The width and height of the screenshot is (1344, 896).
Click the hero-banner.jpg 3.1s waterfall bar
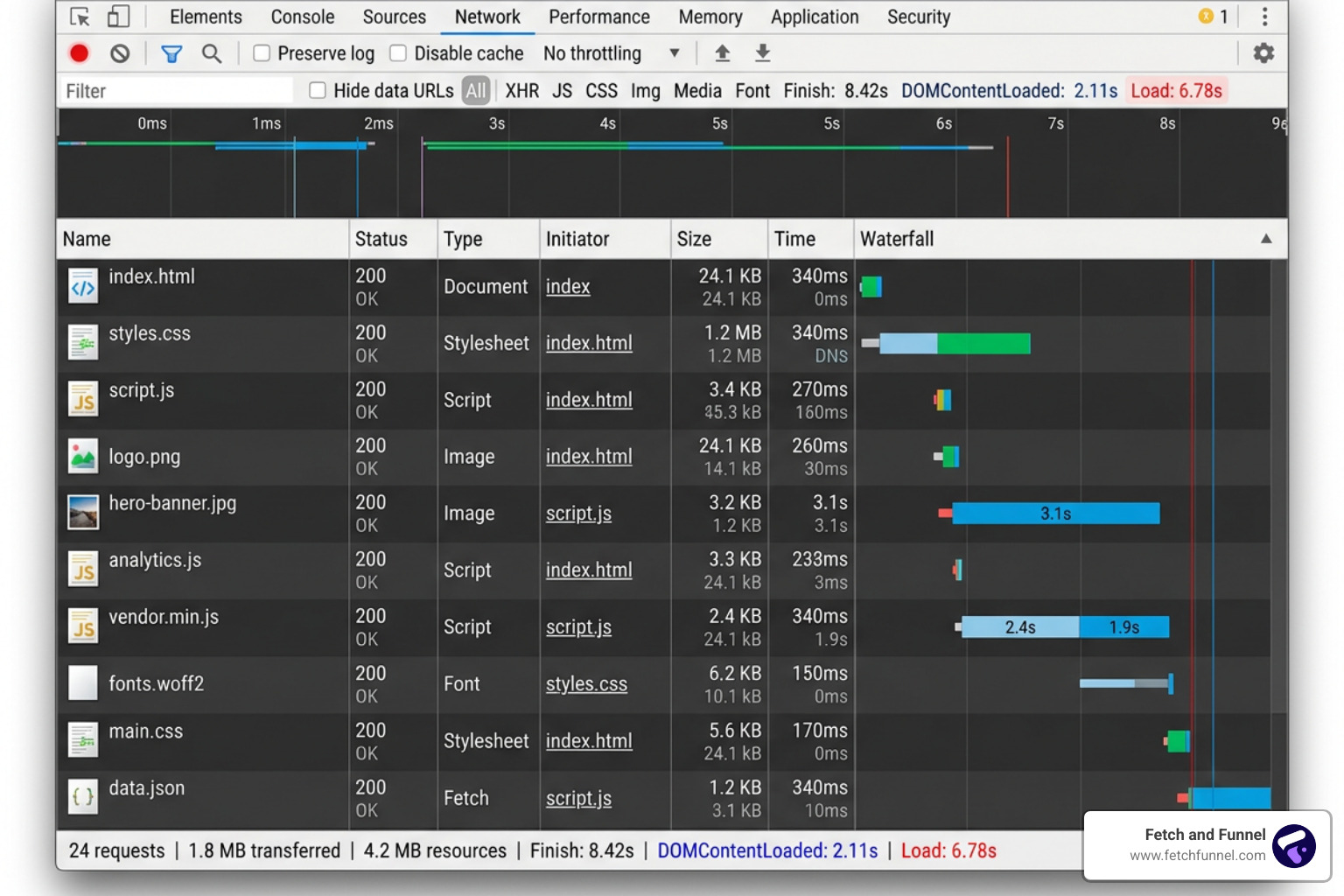click(1055, 514)
